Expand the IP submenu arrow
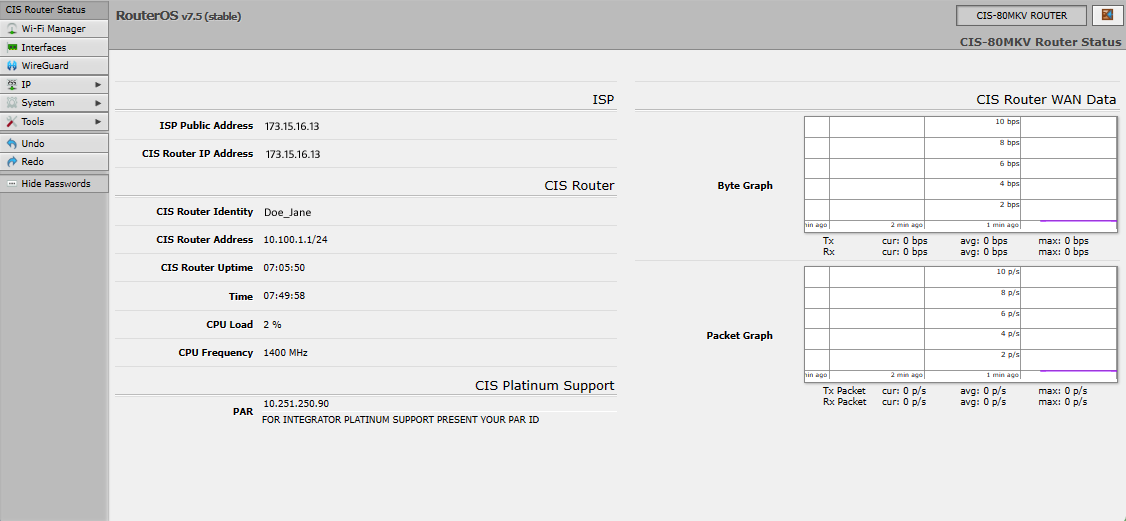 tap(98, 85)
